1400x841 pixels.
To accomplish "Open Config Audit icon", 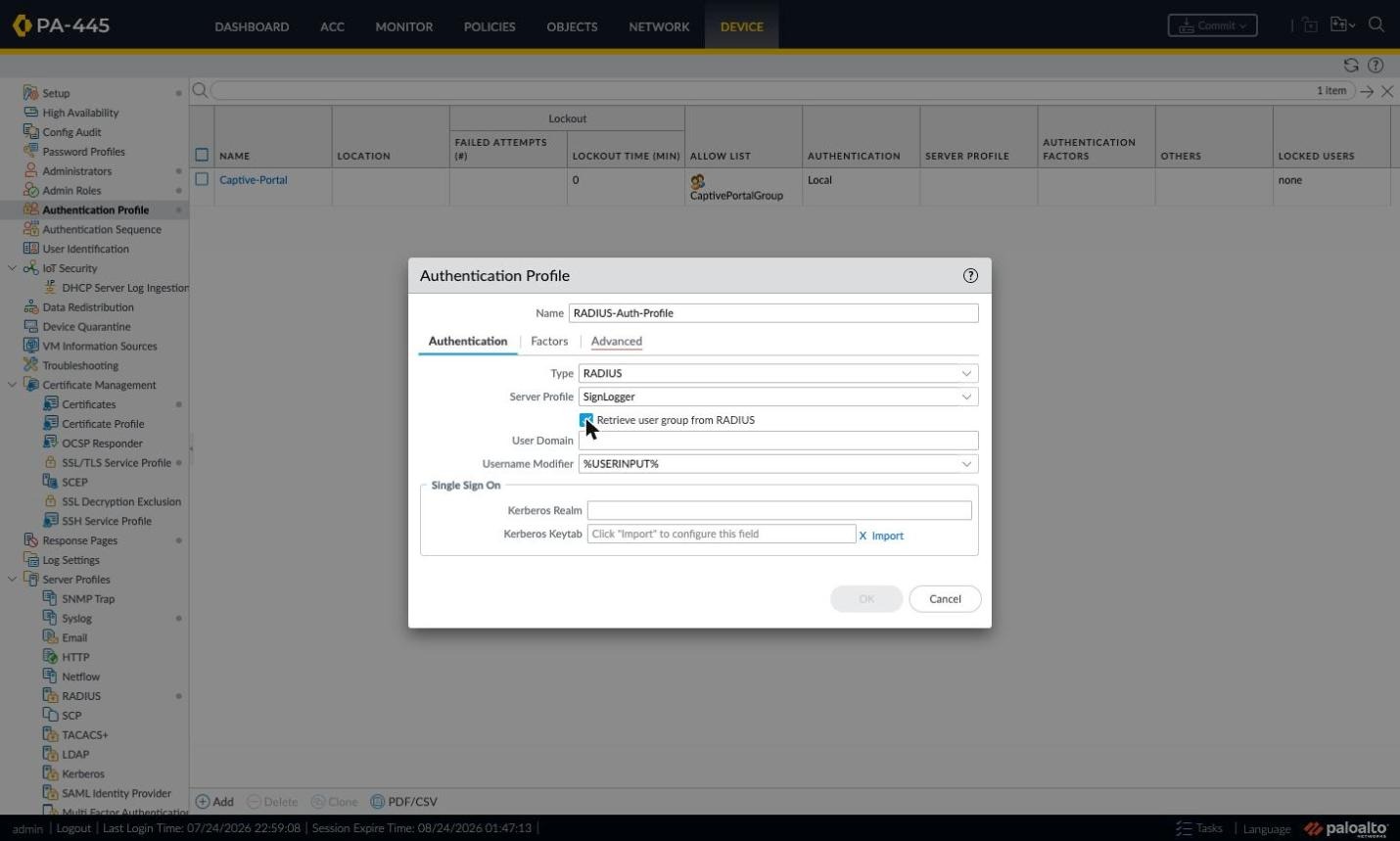I will tap(30, 132).
